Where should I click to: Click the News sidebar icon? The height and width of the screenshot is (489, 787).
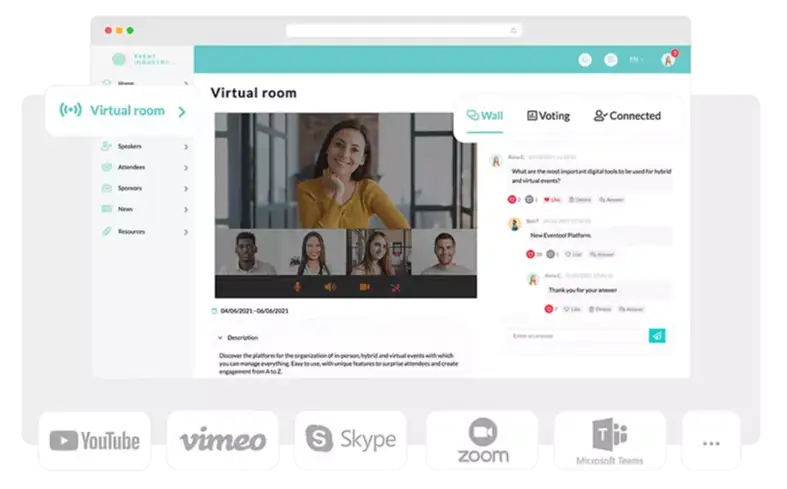106,209
